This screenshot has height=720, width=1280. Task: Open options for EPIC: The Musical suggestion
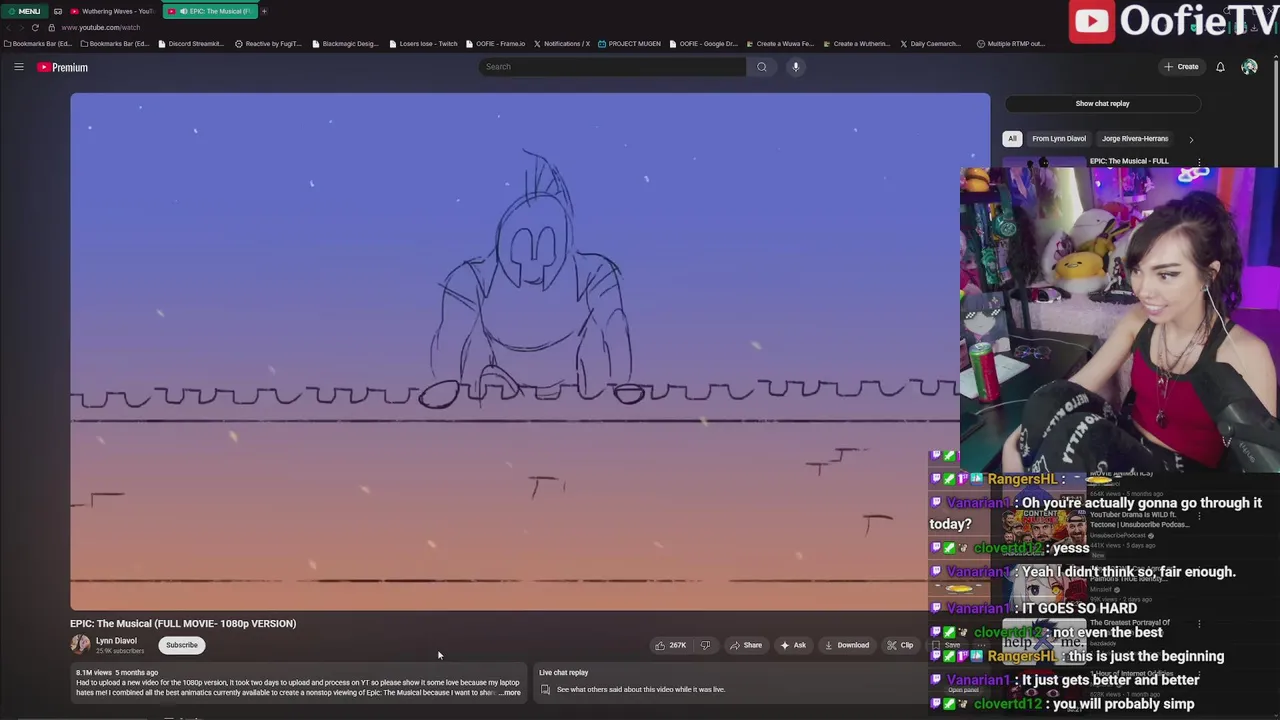click(1199, 162)
